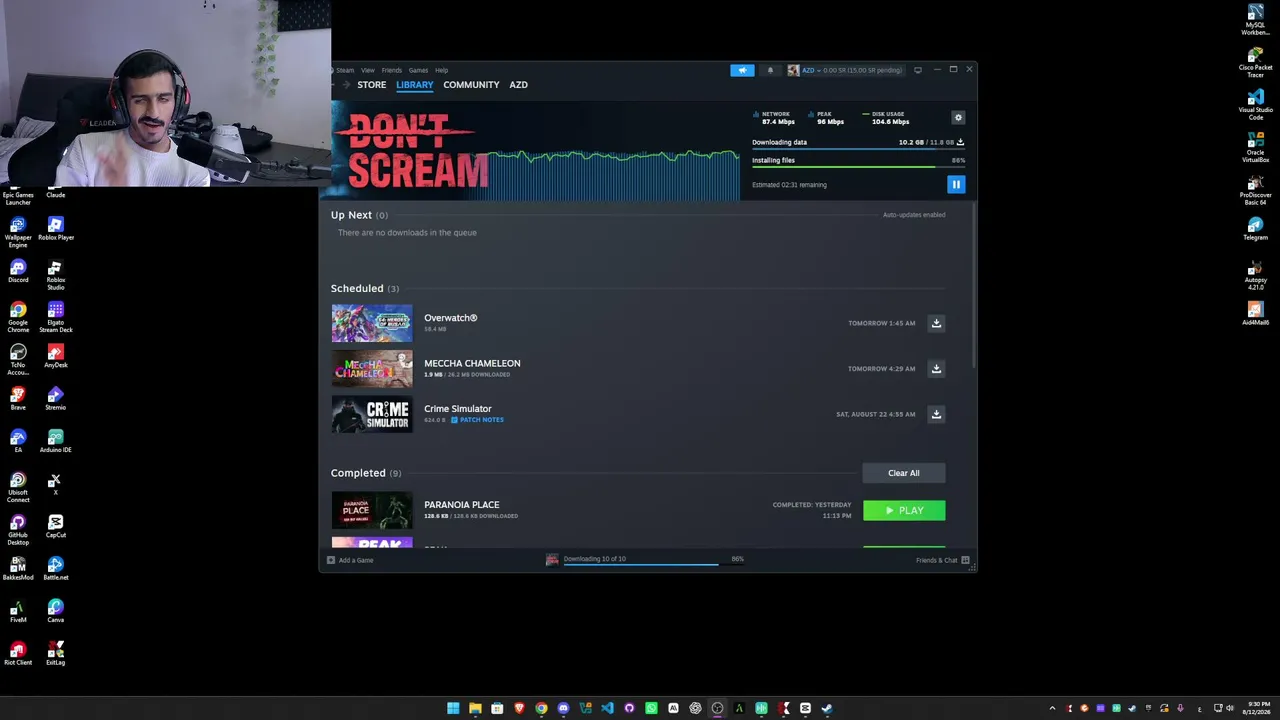Open Cisco Packet Tracer desktop shortcut
This screenshot has height=720, width=1280.
1255,62
